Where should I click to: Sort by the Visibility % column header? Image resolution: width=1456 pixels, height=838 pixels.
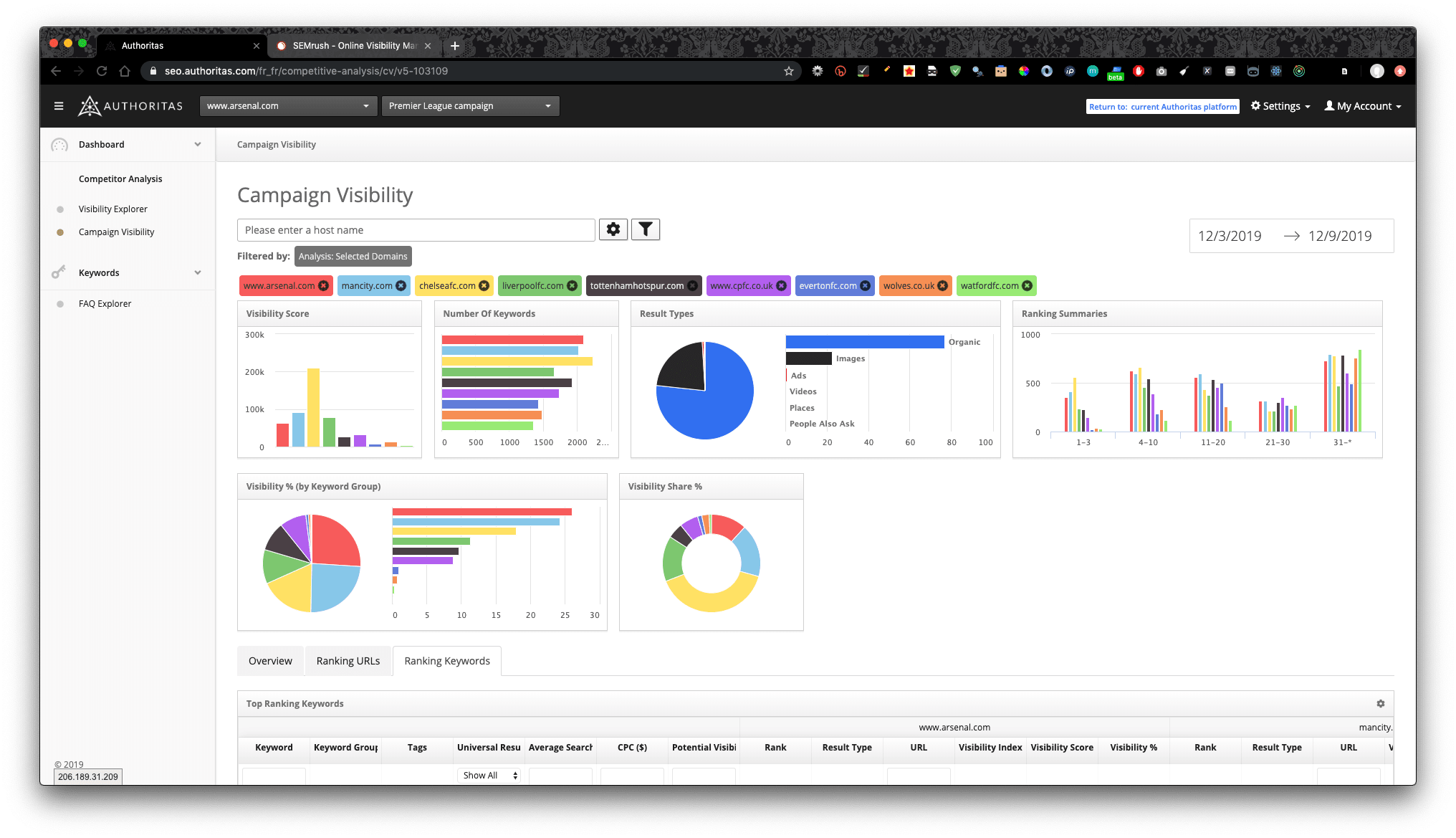[x=1134, y=748]
